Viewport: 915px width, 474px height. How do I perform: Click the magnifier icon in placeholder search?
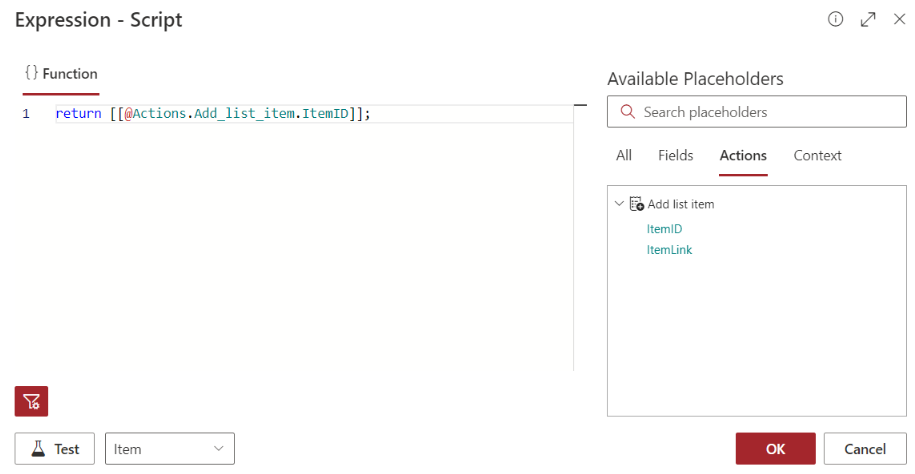627,111
